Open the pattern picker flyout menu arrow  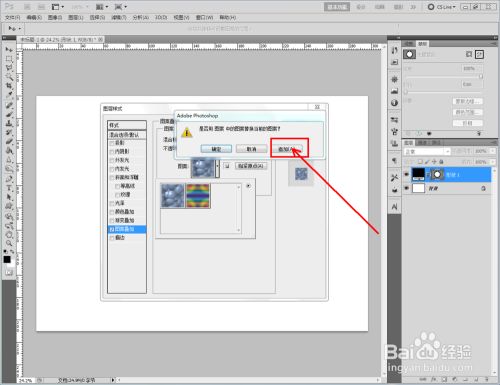coord(248,186)
